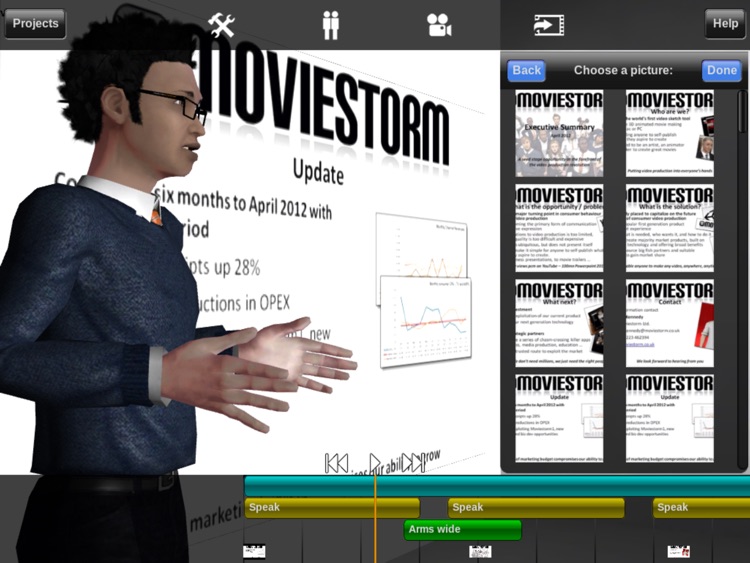Select the first Speak clip on the timeline
750x563 pixels.
(332, 508)
